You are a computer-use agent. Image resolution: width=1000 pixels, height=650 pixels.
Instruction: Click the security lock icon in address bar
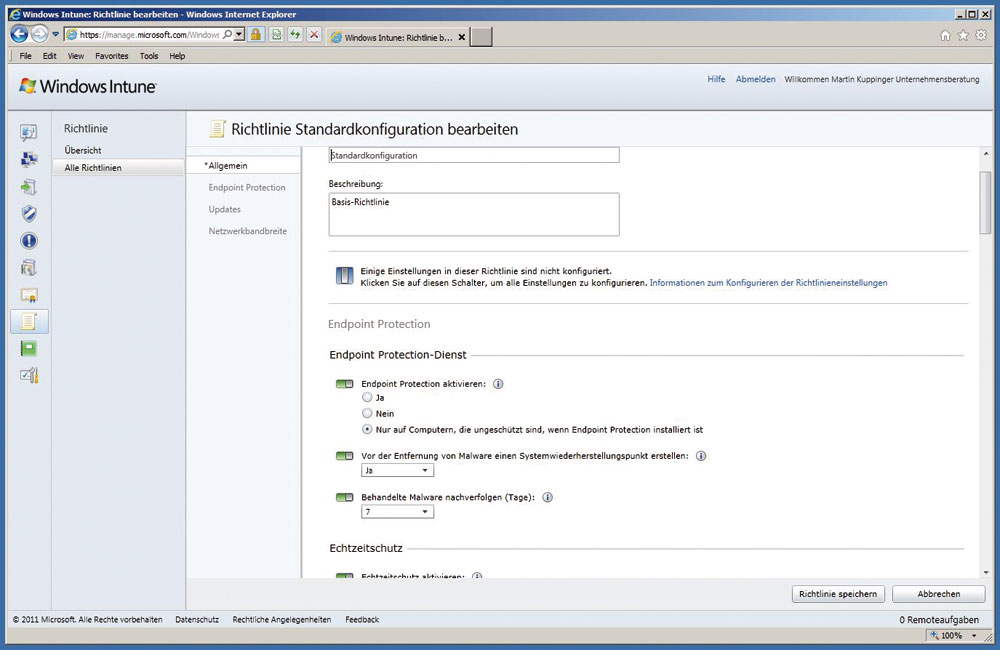pos(255,34)
